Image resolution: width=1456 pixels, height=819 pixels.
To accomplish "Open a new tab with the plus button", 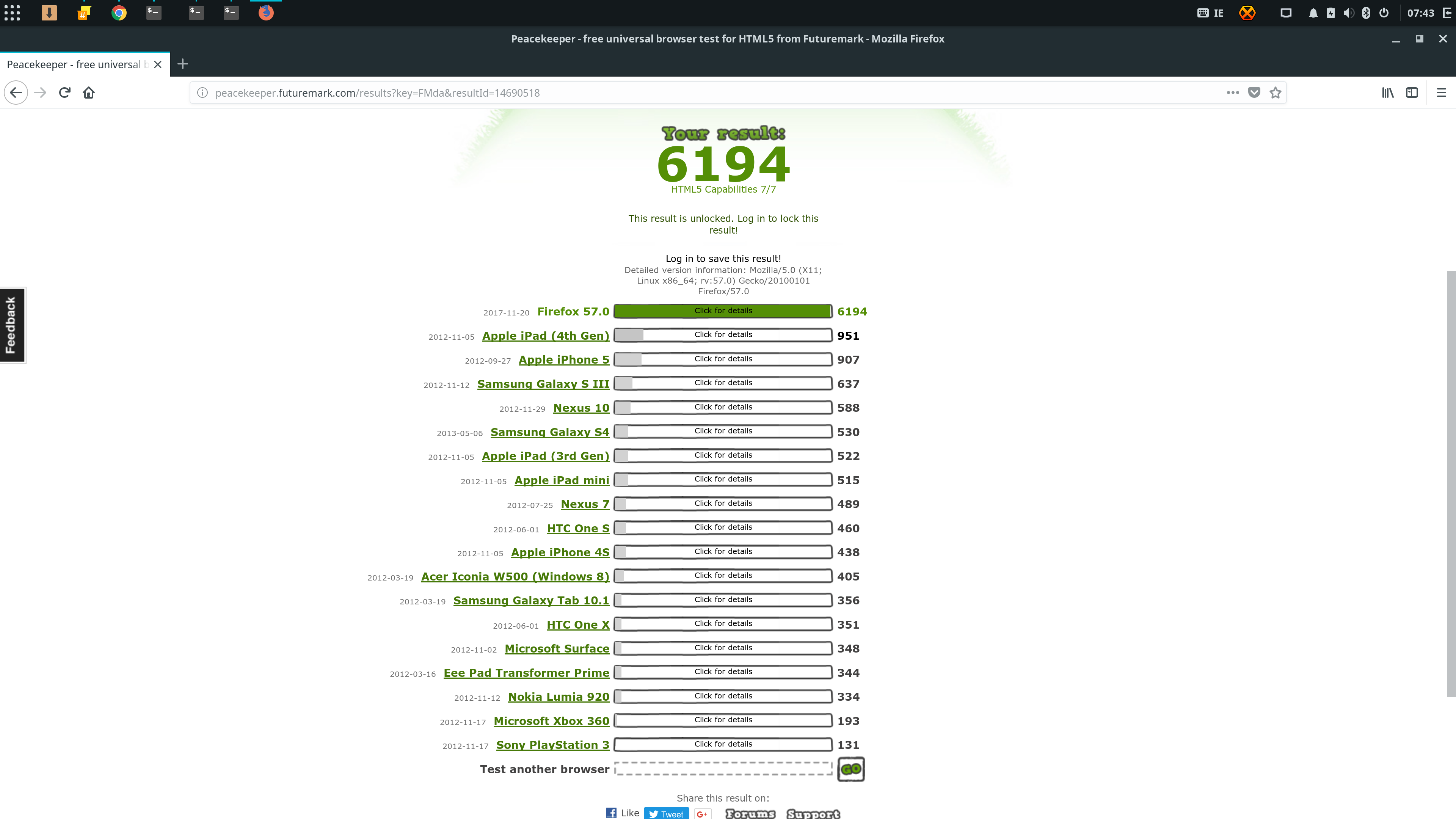I will click(182, 64).
